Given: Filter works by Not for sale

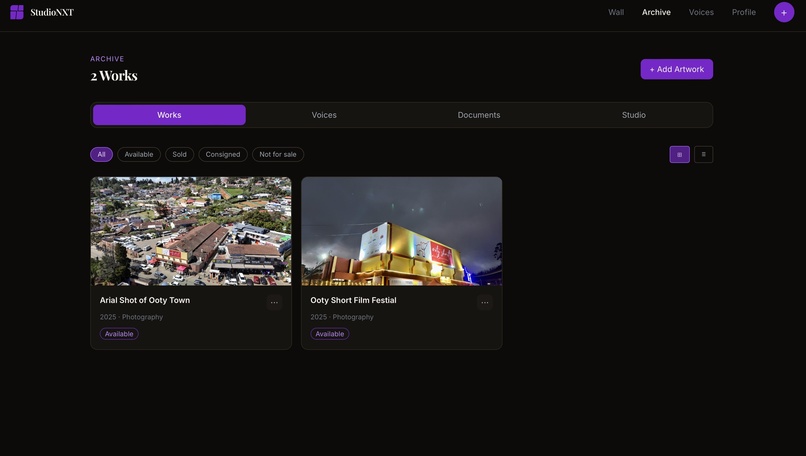Looking at the screenshot, I should 278,154.
